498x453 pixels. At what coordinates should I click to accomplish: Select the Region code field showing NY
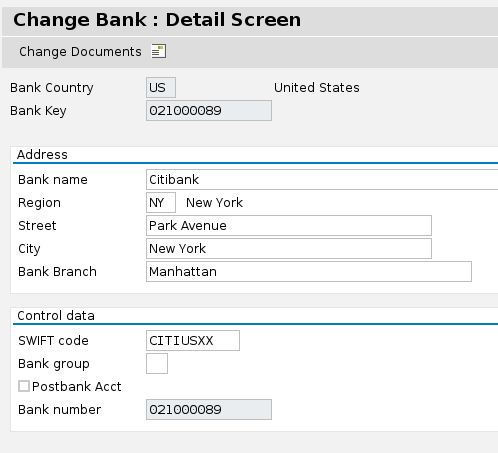[x=161, y=203]
